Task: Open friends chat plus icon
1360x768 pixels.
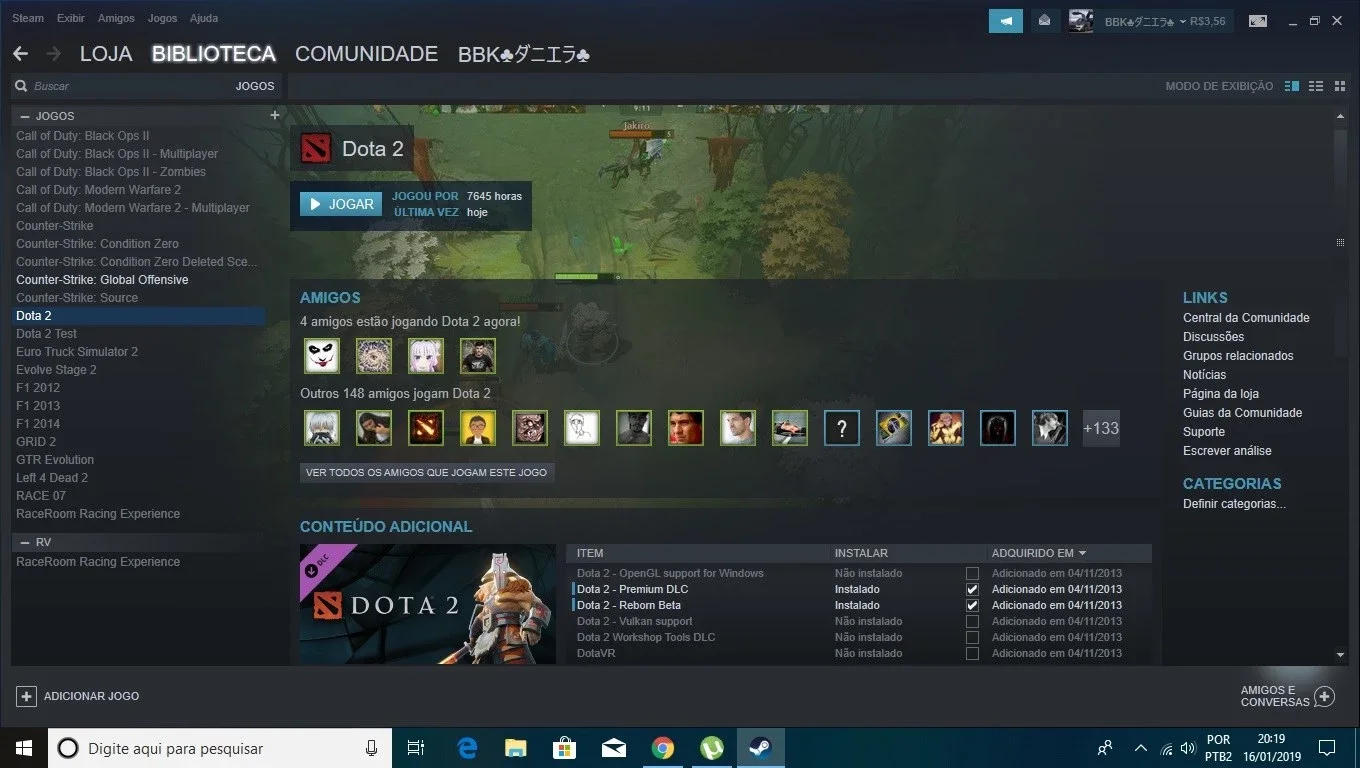Action: click(x=1324, y=696)
